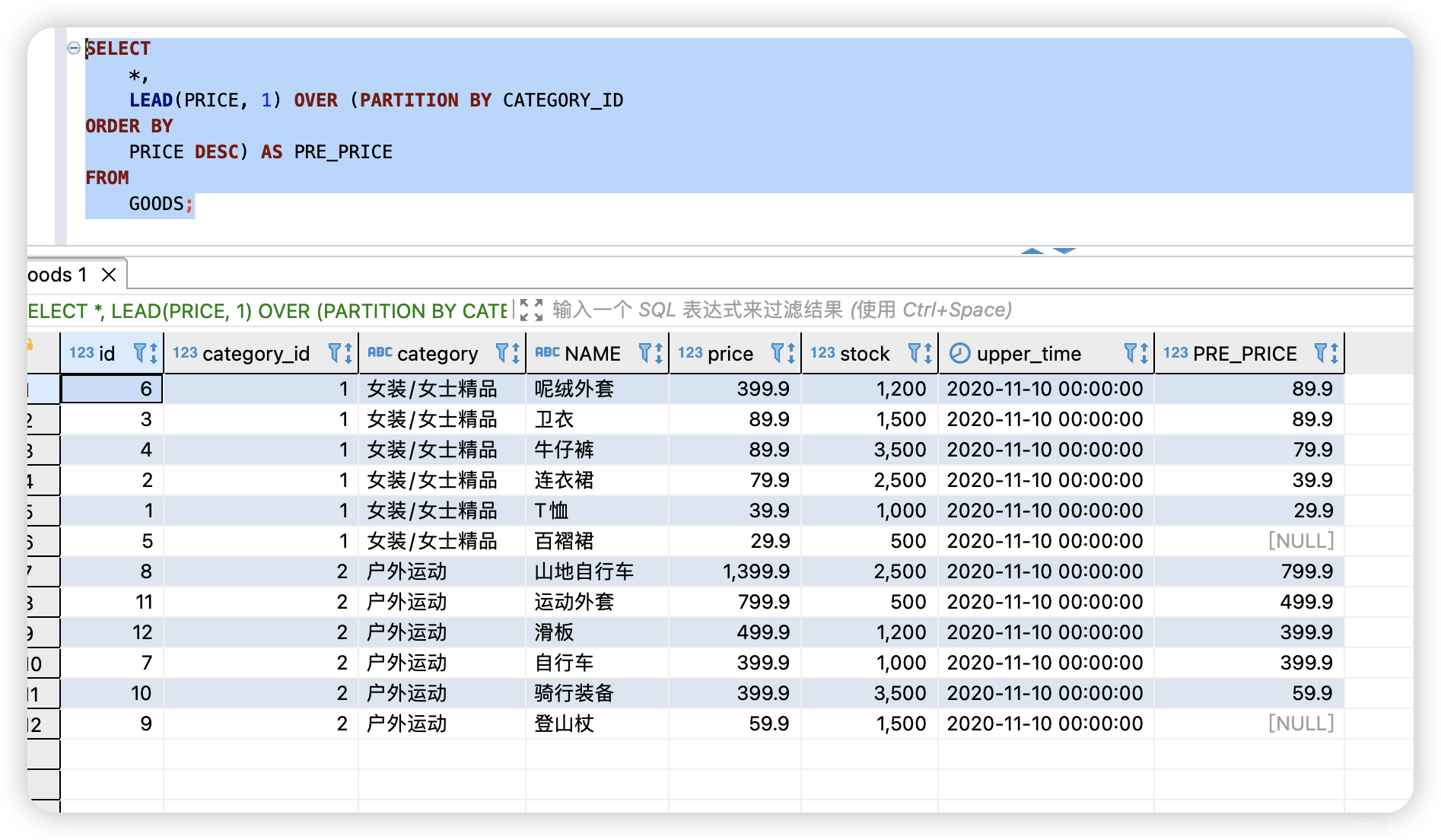
Task: Click the NAME cell 呢绒外套
Action: point(597,389)
